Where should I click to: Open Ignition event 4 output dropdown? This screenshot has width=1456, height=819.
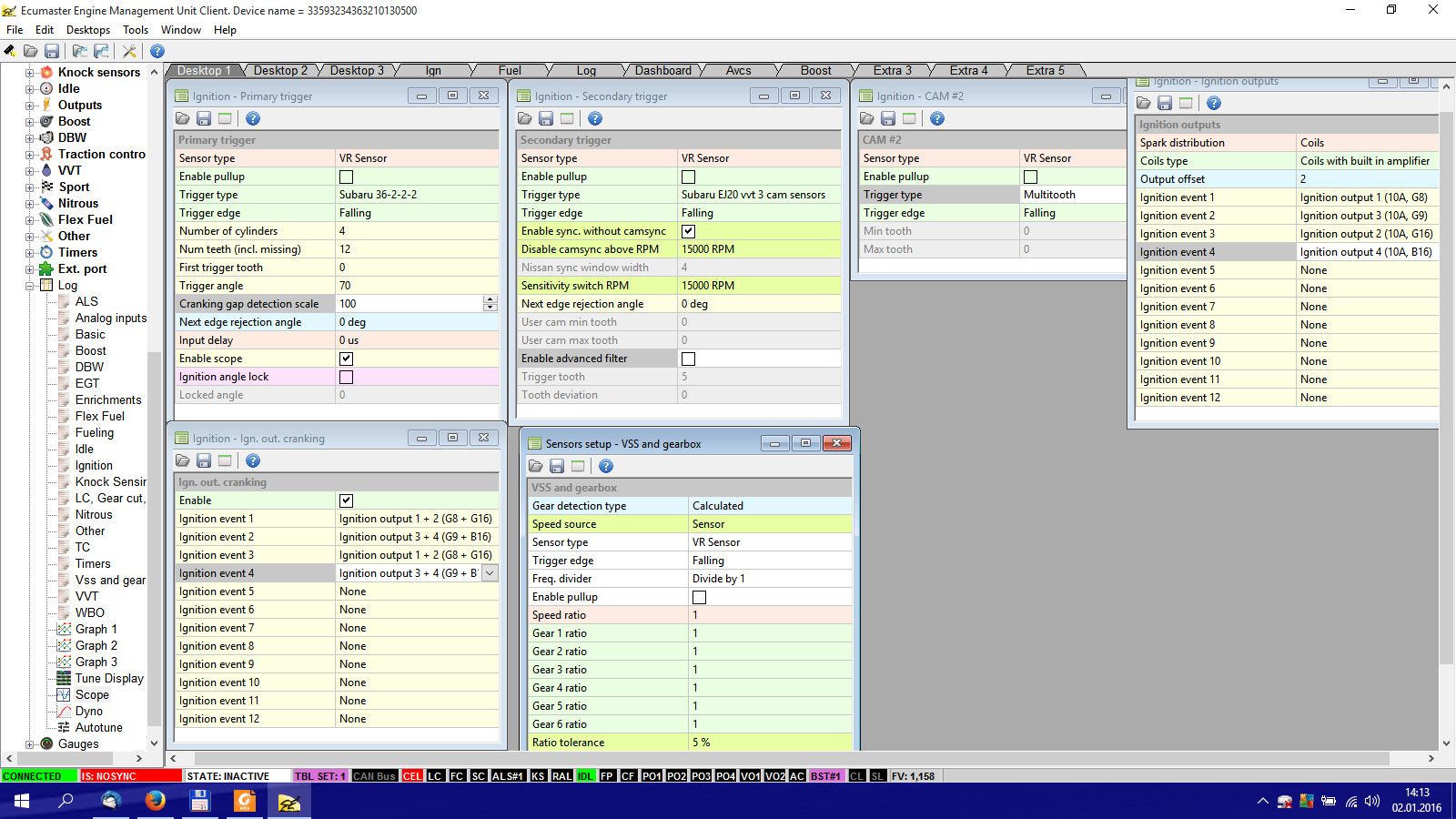(490, 573)
